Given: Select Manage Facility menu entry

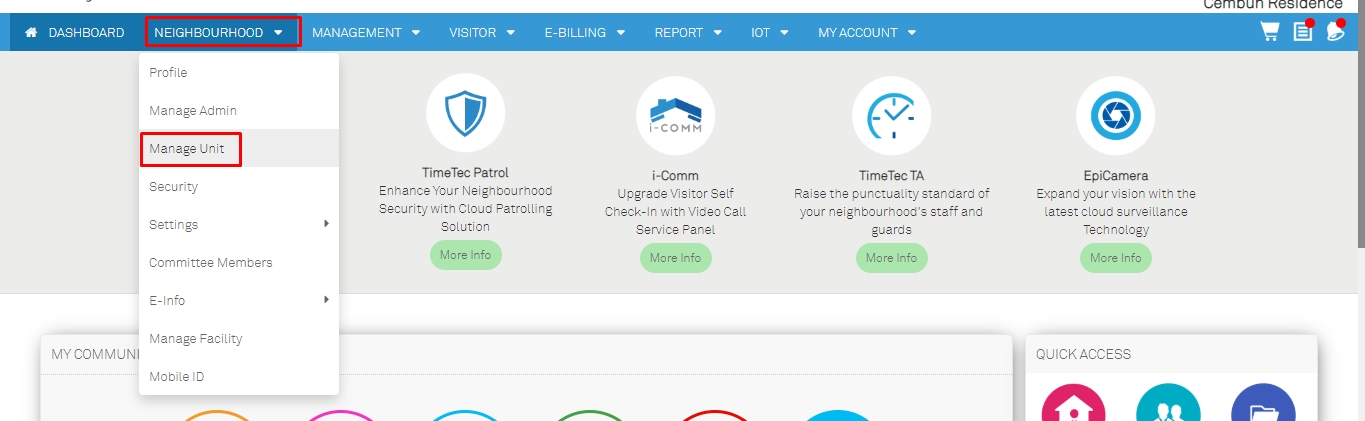Looking at the screenshot, I should click(239, 338).
